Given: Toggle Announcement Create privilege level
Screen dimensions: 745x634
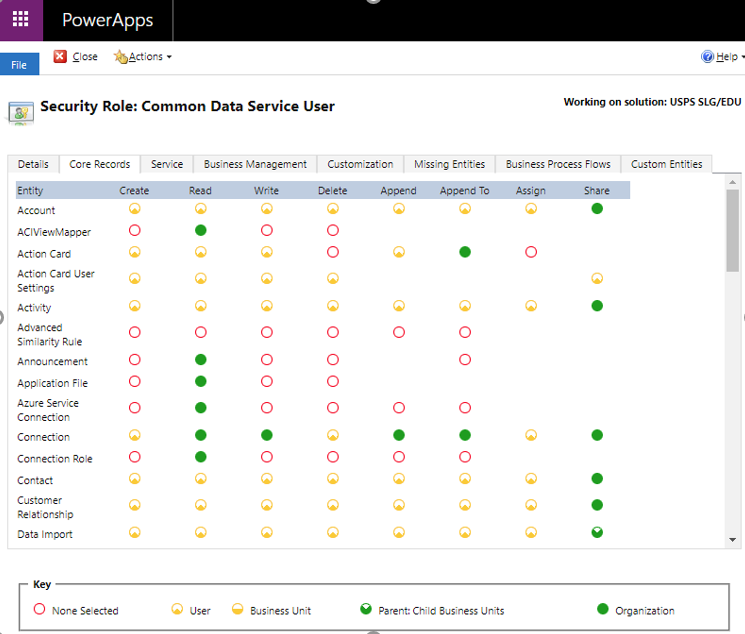Looking at the screenshot, I should (x=135, y=359).
